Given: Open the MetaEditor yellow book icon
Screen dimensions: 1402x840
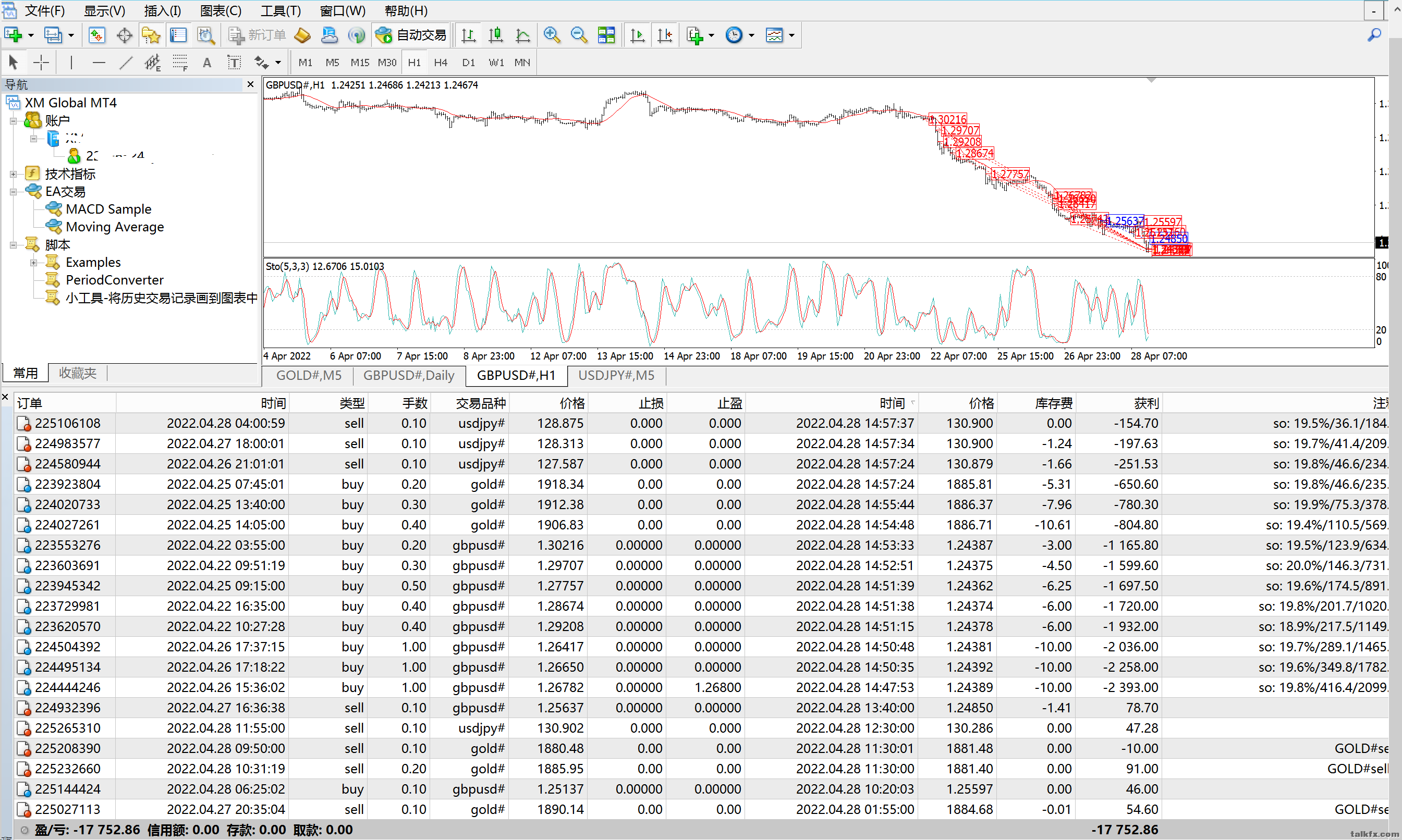Looking at the screenshot, I should (x=302, y=35).
